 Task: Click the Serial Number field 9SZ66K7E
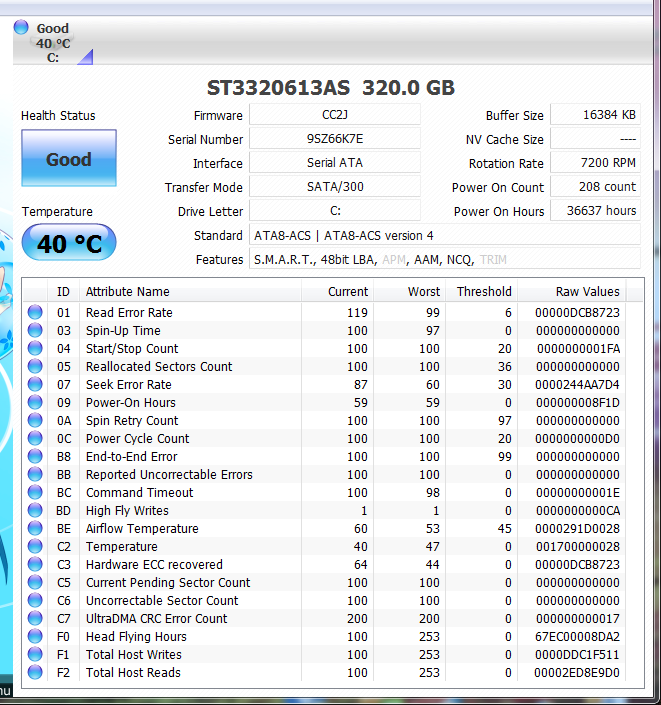point(335,138)
